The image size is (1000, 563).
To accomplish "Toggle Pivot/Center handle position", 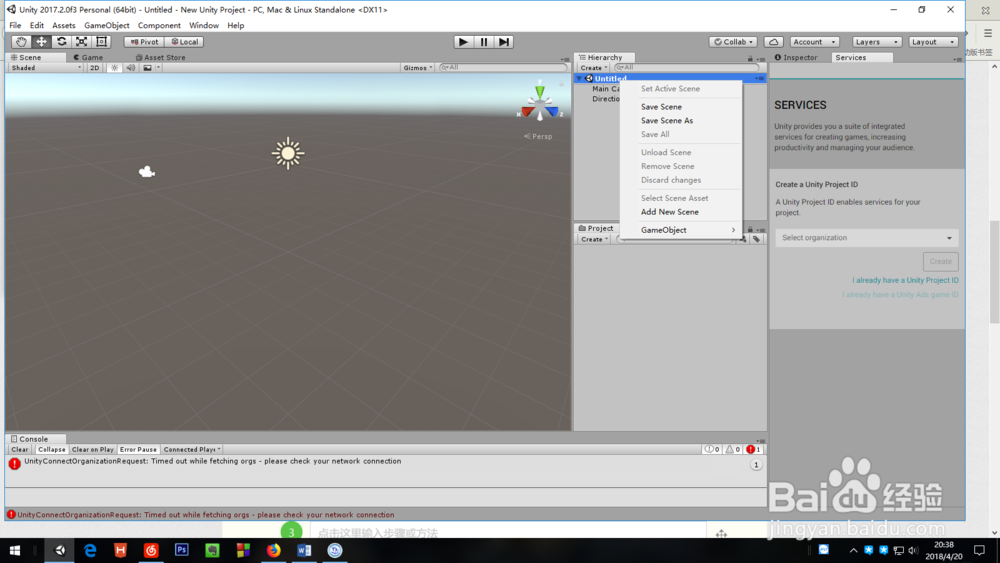I will [144, 41].
